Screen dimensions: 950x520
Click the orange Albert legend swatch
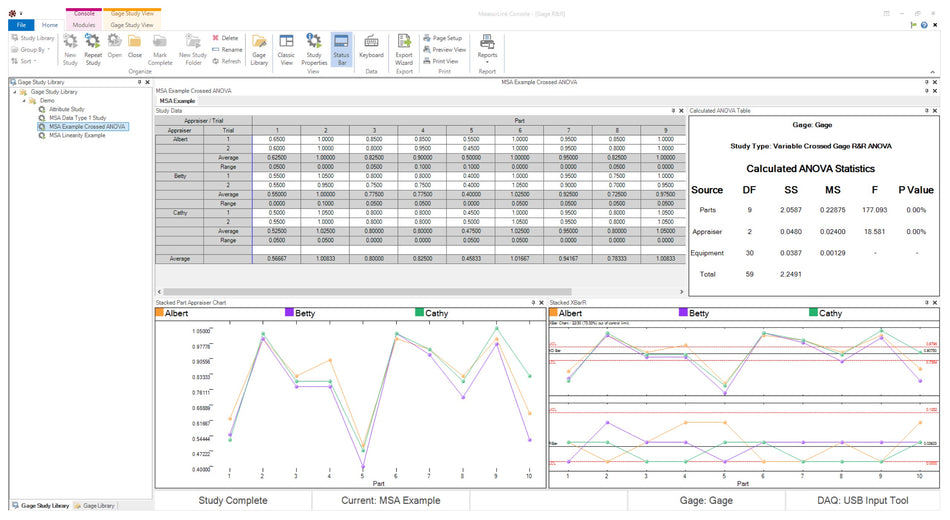(159, 313)
